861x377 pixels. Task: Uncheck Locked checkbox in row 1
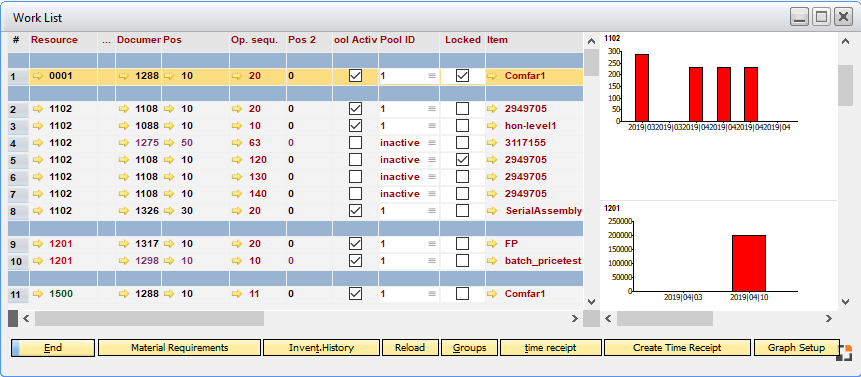point(463,76)
